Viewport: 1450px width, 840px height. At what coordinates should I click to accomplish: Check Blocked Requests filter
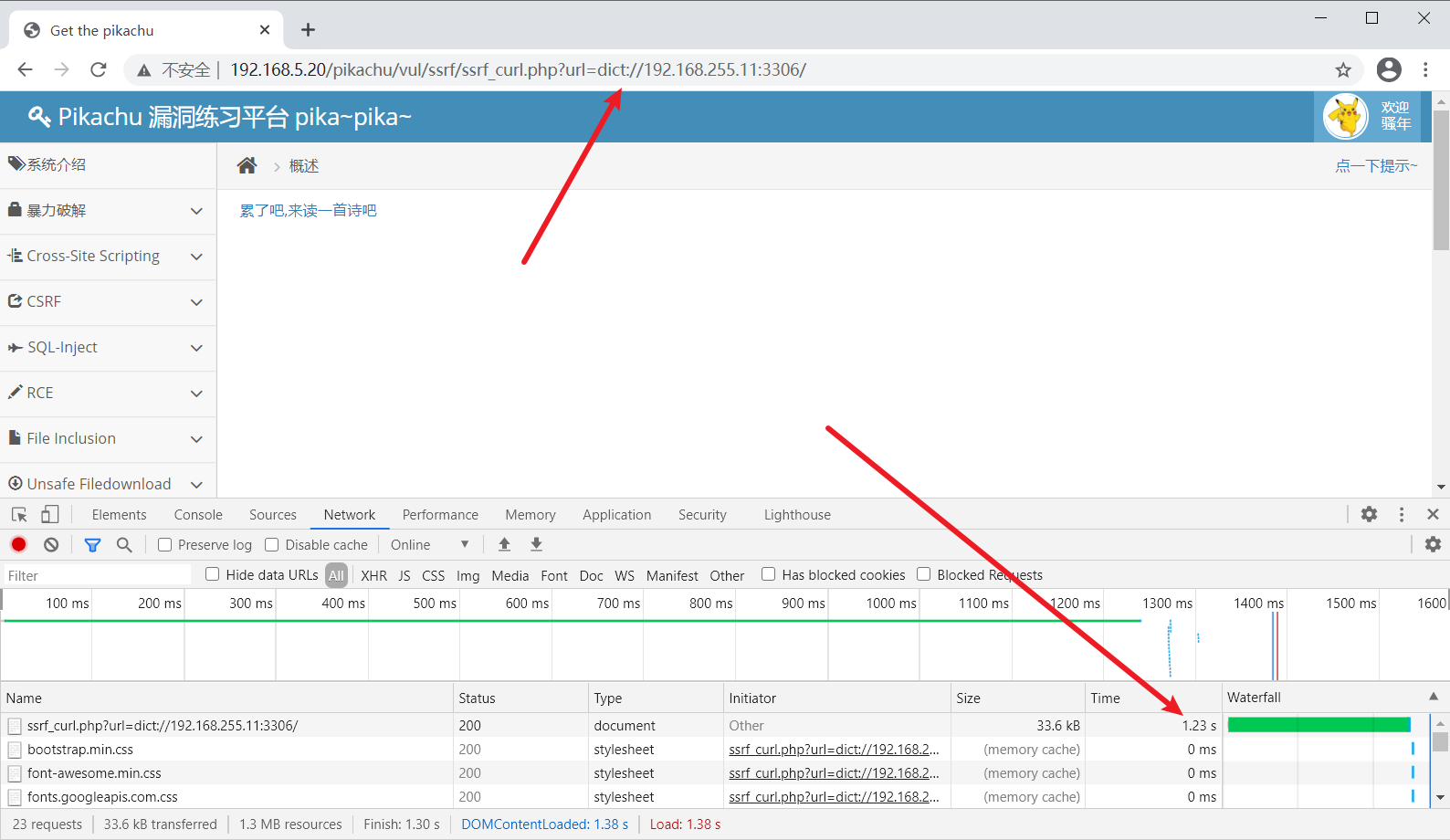pos(923,574)
